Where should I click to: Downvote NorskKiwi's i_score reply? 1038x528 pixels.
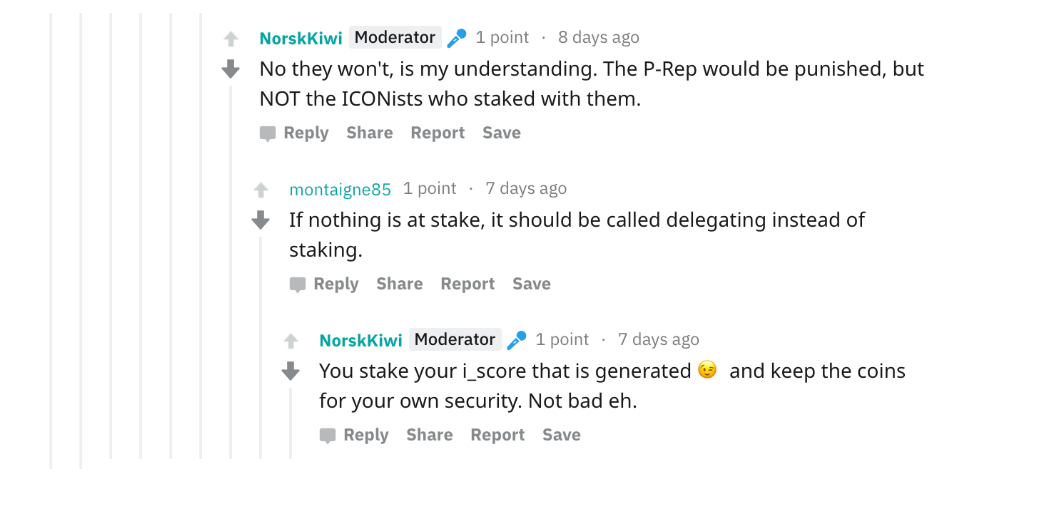[291, 371]
